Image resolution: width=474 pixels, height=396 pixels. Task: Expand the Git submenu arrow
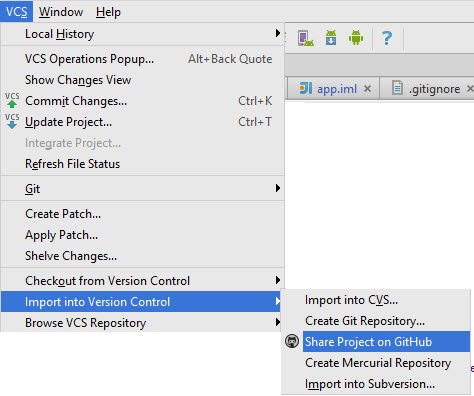tap(278, 188)
